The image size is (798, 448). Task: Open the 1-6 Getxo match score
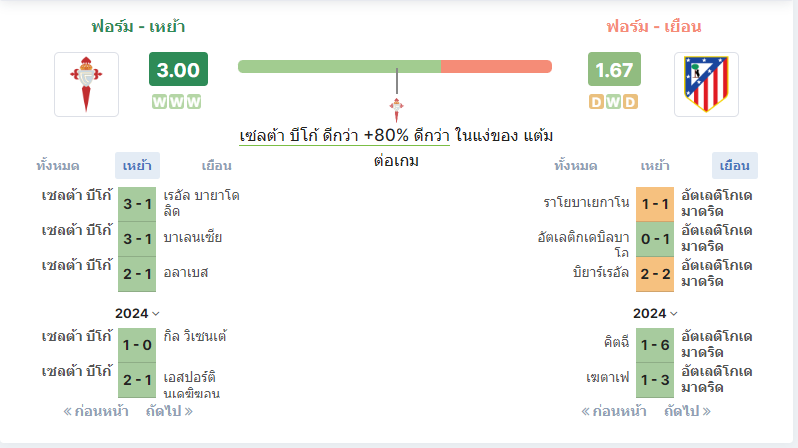click(x=655, y=345)
